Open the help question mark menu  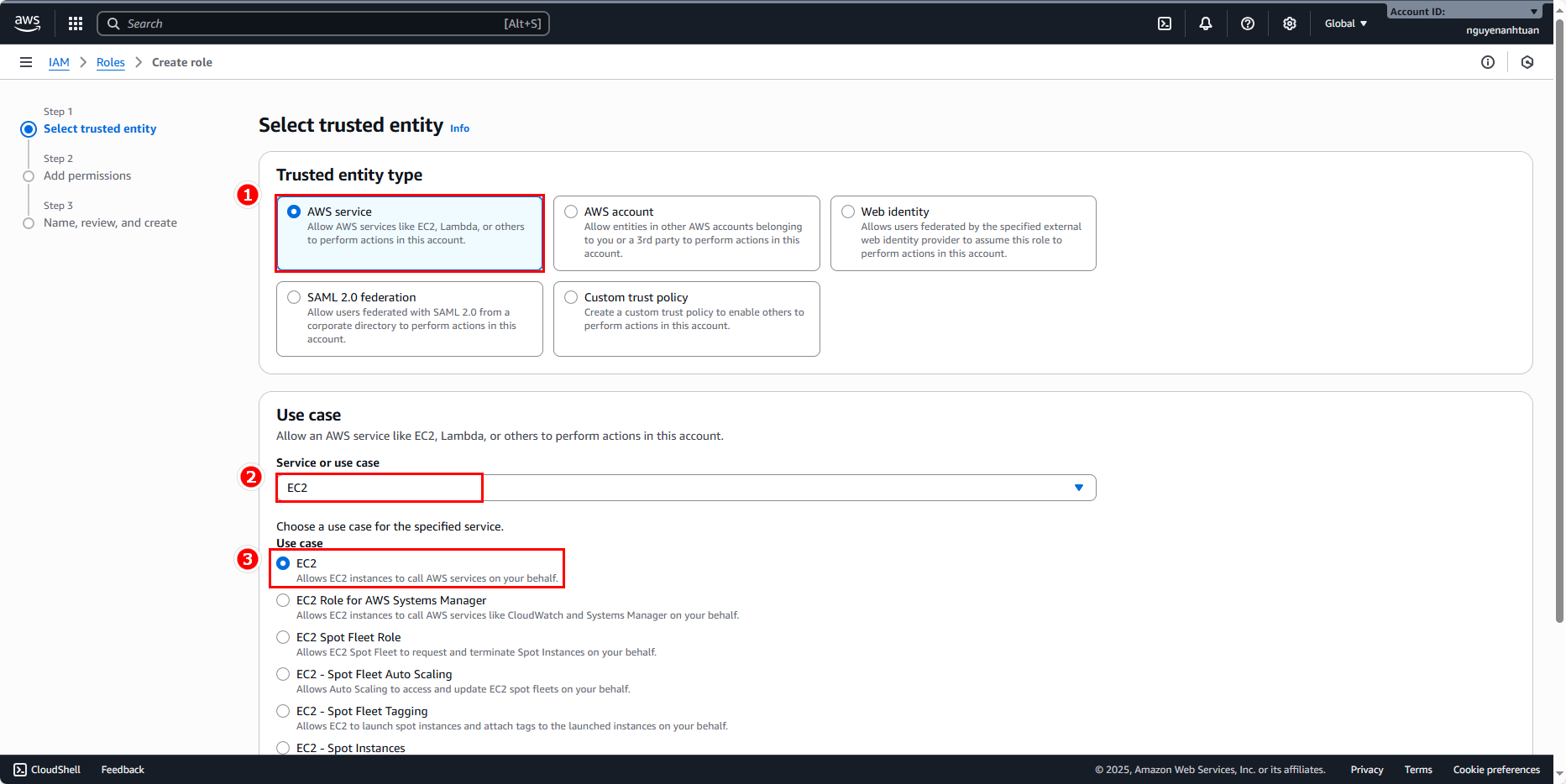pos(1248,24)
